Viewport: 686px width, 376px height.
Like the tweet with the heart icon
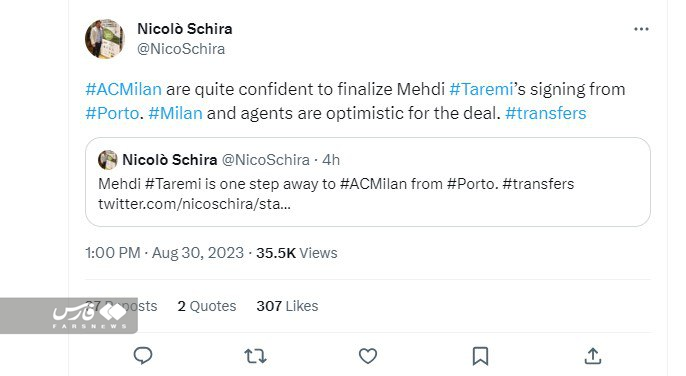(368, 356)
